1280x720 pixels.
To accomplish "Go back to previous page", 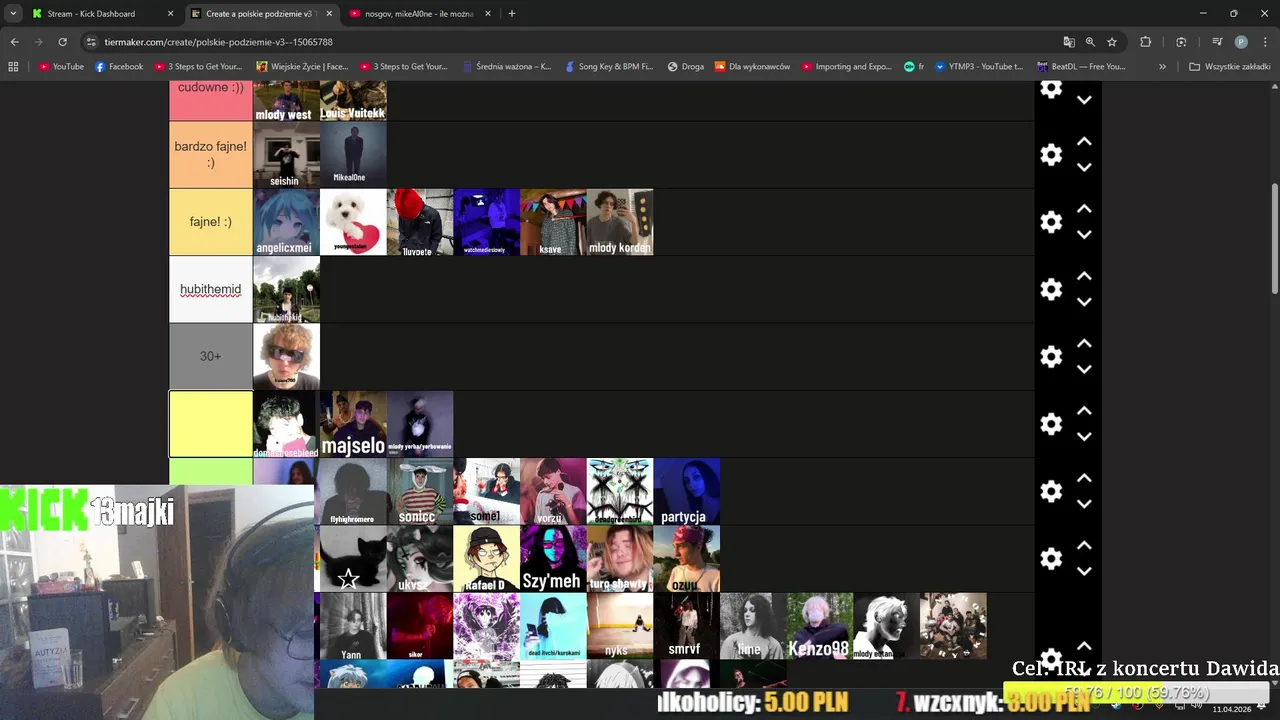I will point(14,42).
